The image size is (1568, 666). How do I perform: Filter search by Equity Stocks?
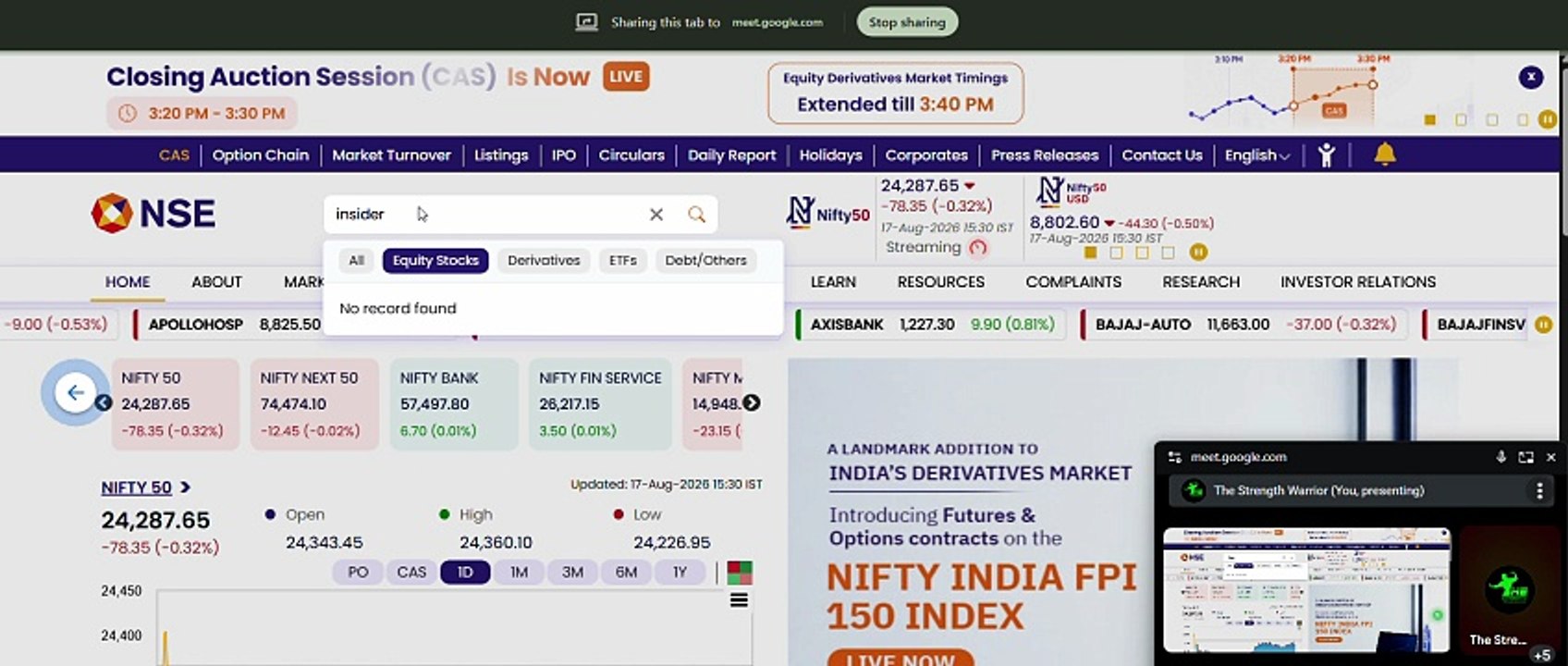point(435,261)
